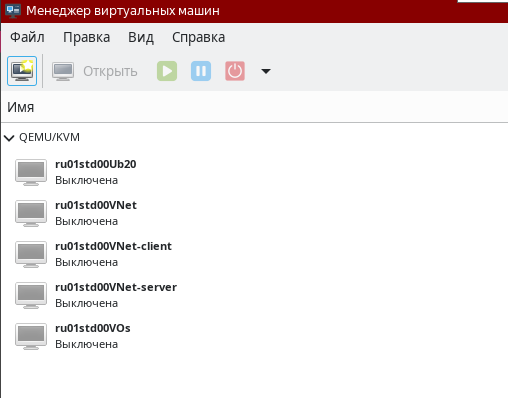Image resolution: width=508 pixels, height=398 pixels.
Task: Start VM with green play button
Action: point(167,71)
